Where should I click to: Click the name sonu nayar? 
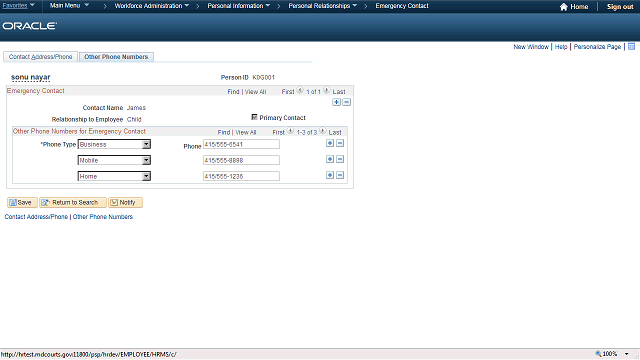click(31, 77)
